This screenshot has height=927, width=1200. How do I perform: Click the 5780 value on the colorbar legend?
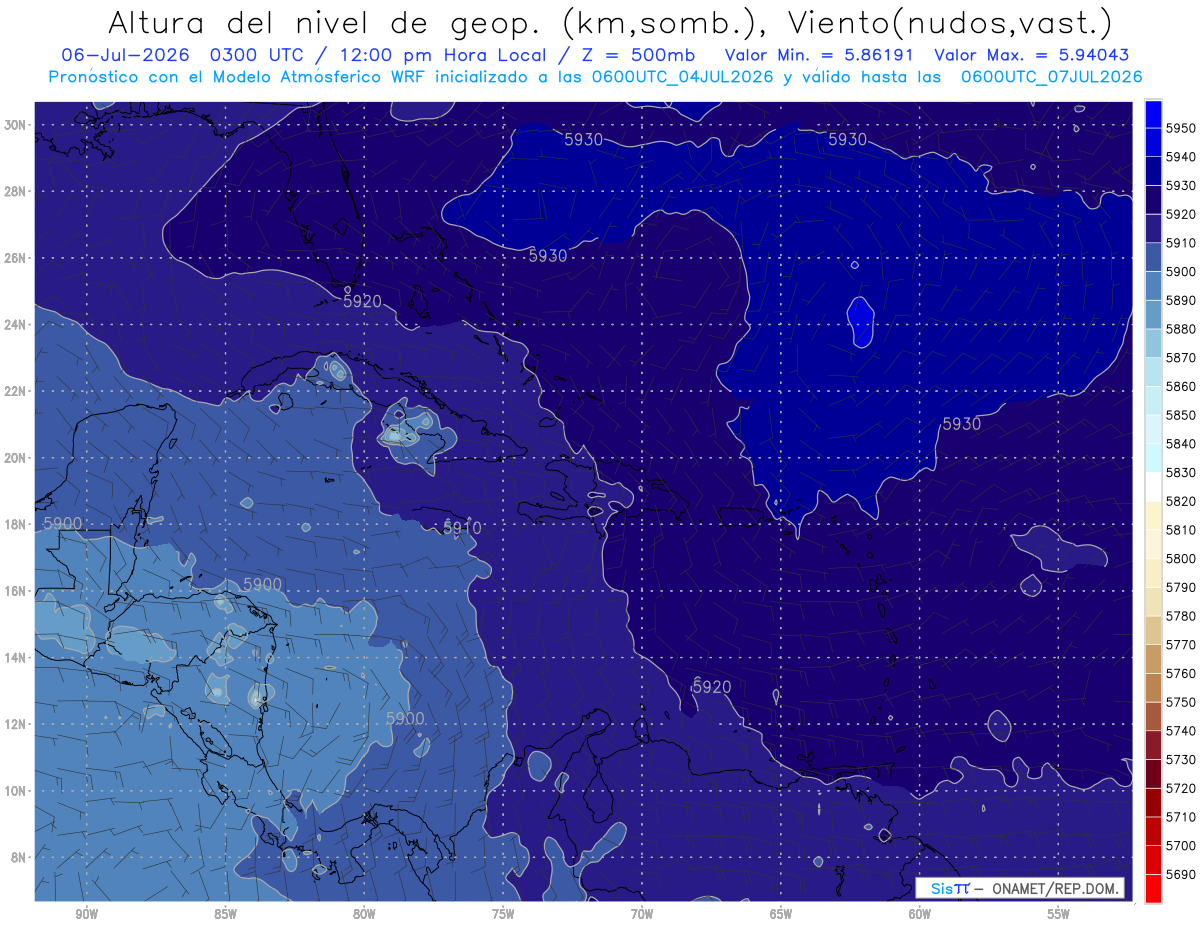[1181, 616]
